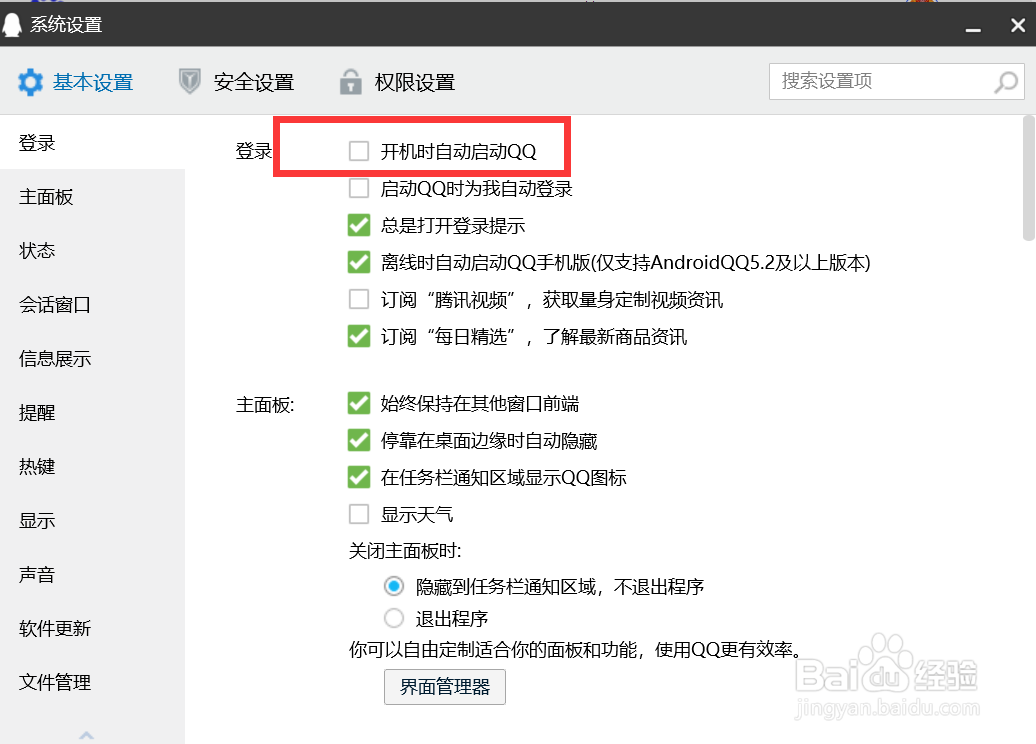
Task: Uncheck 总是打开登录提示
Action: [359, 225]
